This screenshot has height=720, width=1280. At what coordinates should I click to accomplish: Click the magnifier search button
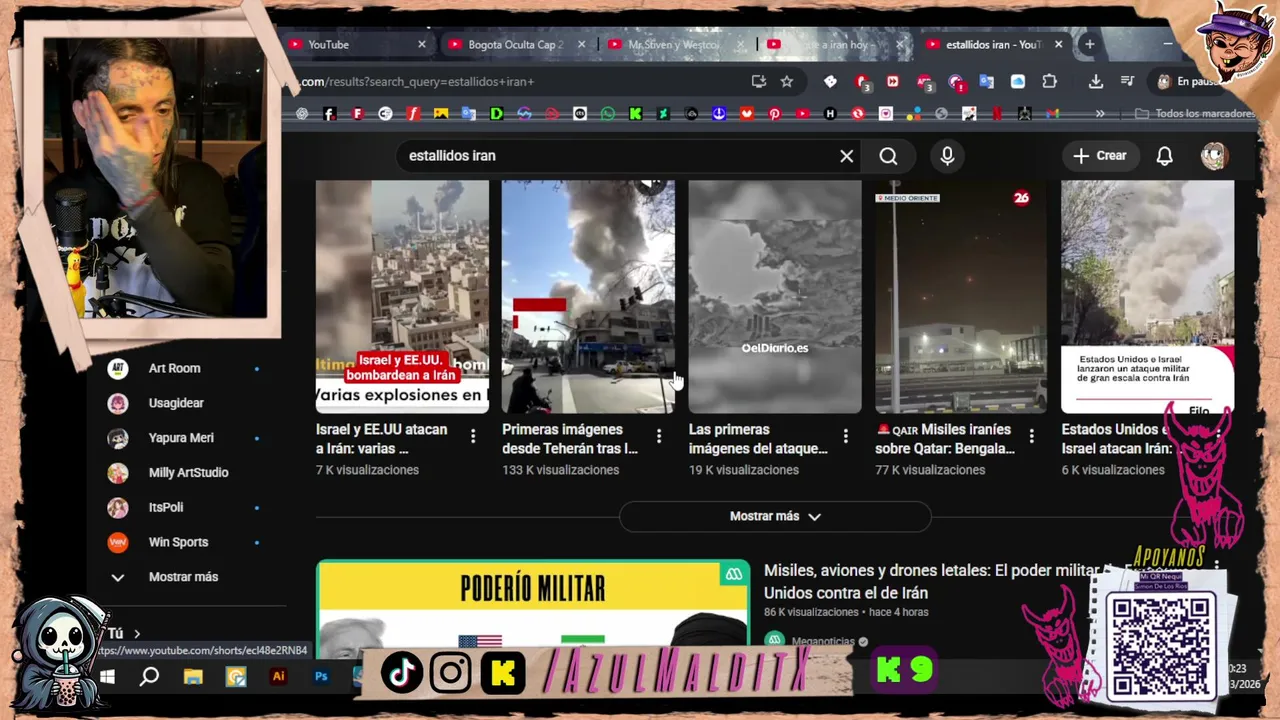tap(888, 156)
